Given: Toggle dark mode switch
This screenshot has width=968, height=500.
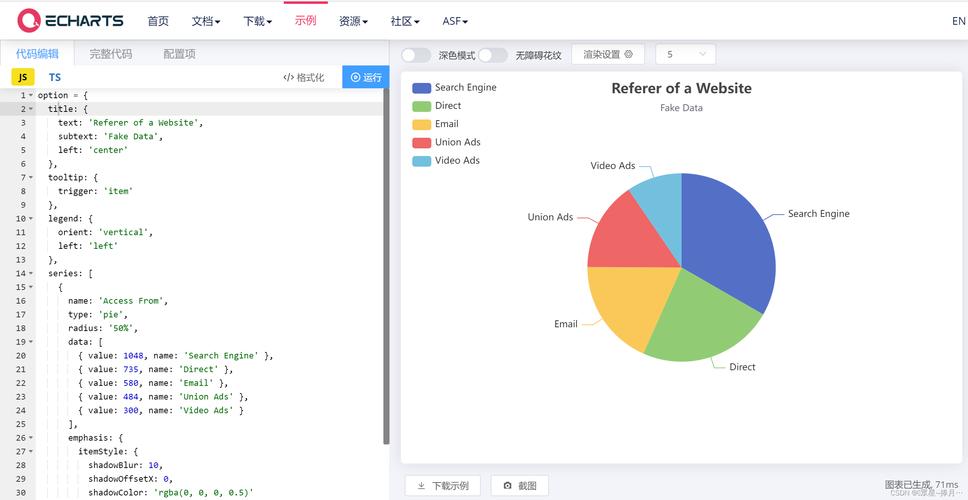Looking at the screenshot, I should pos(416,55).
